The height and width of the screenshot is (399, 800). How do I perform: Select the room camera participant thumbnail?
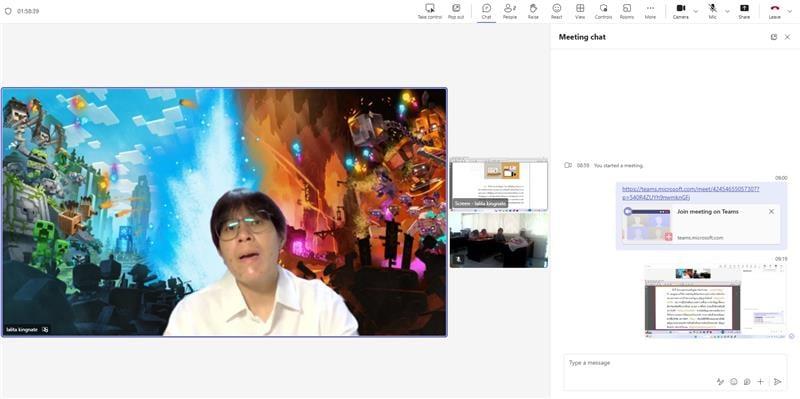point(499,240)
